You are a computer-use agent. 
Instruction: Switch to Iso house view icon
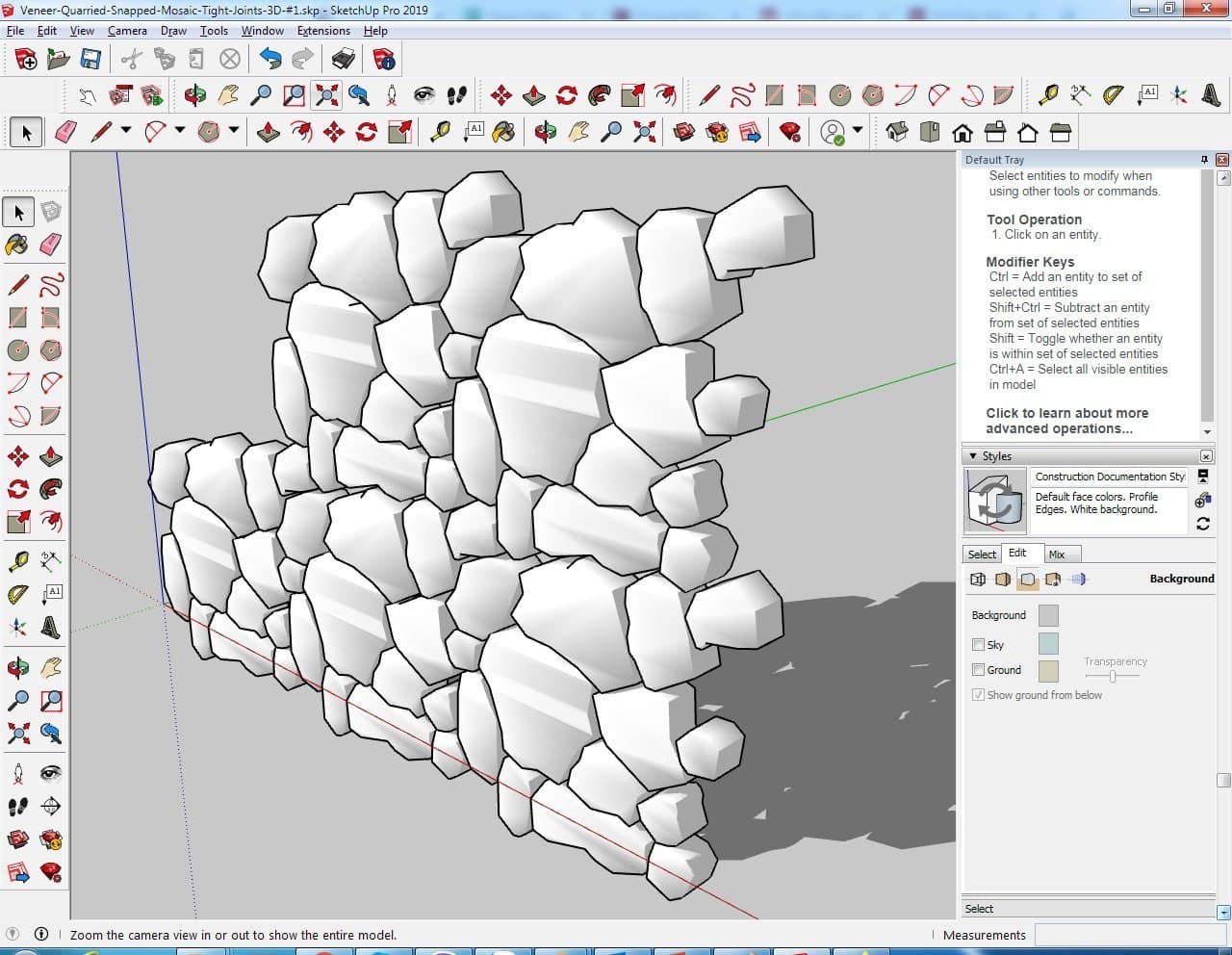coord(897,132)
